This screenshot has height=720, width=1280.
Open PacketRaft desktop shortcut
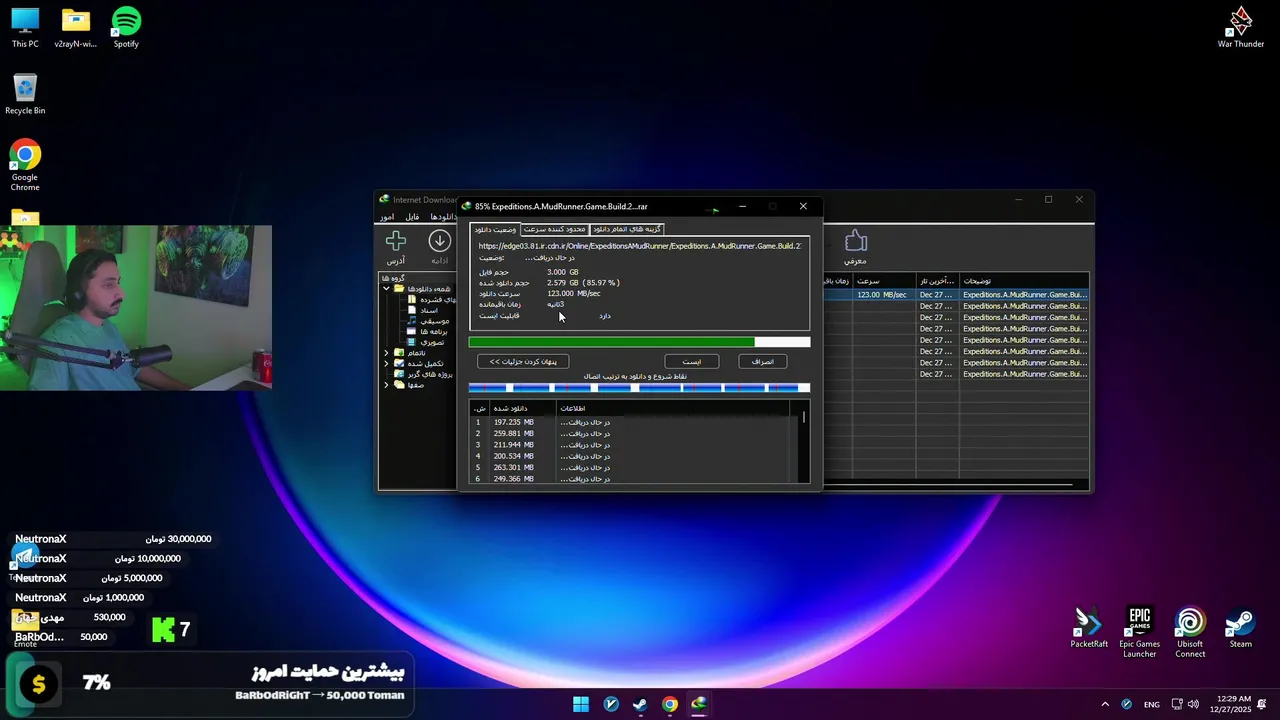(x=1089, y=628)
